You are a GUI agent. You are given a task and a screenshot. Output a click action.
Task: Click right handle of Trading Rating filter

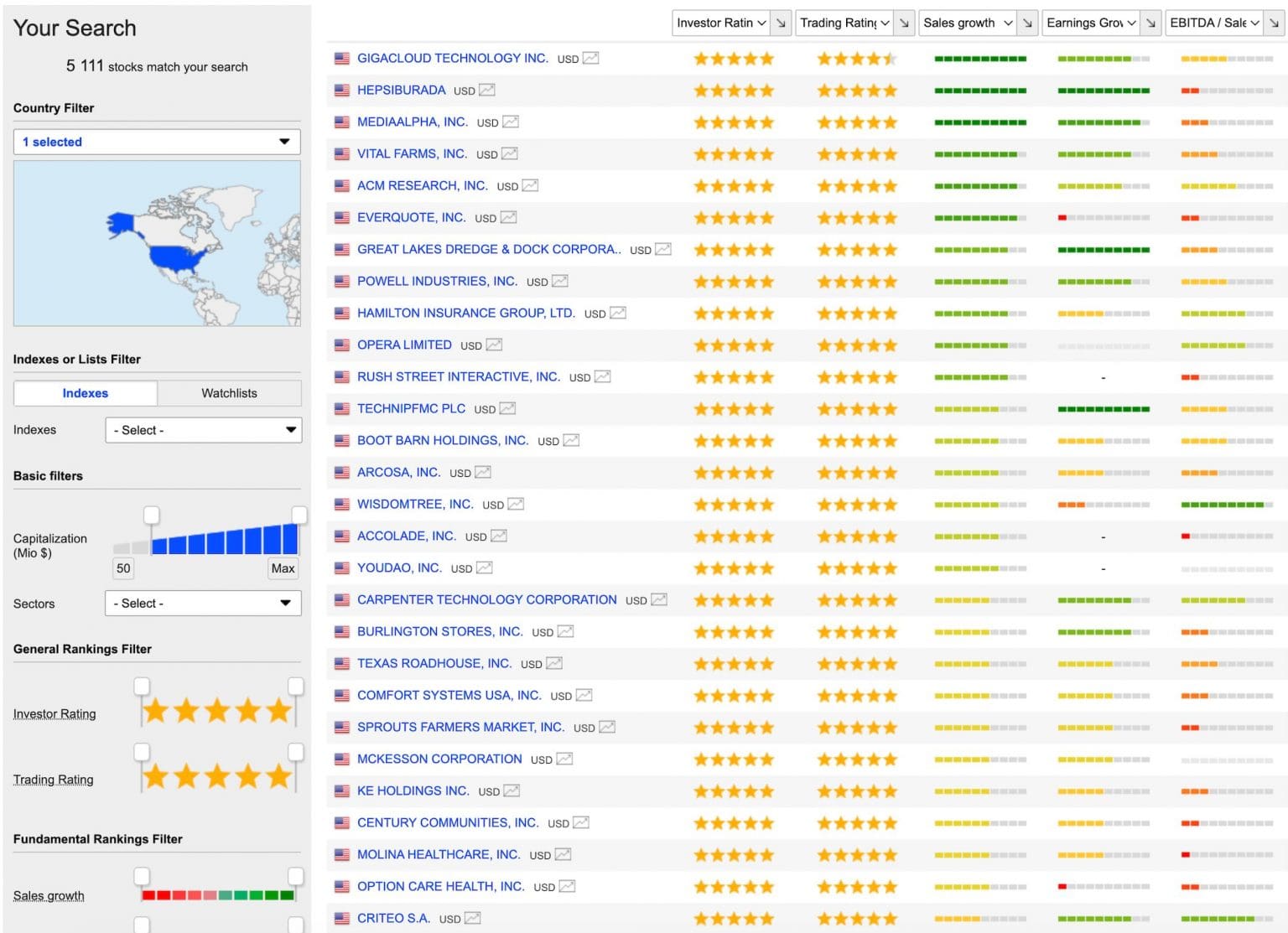tap(296, 751)
